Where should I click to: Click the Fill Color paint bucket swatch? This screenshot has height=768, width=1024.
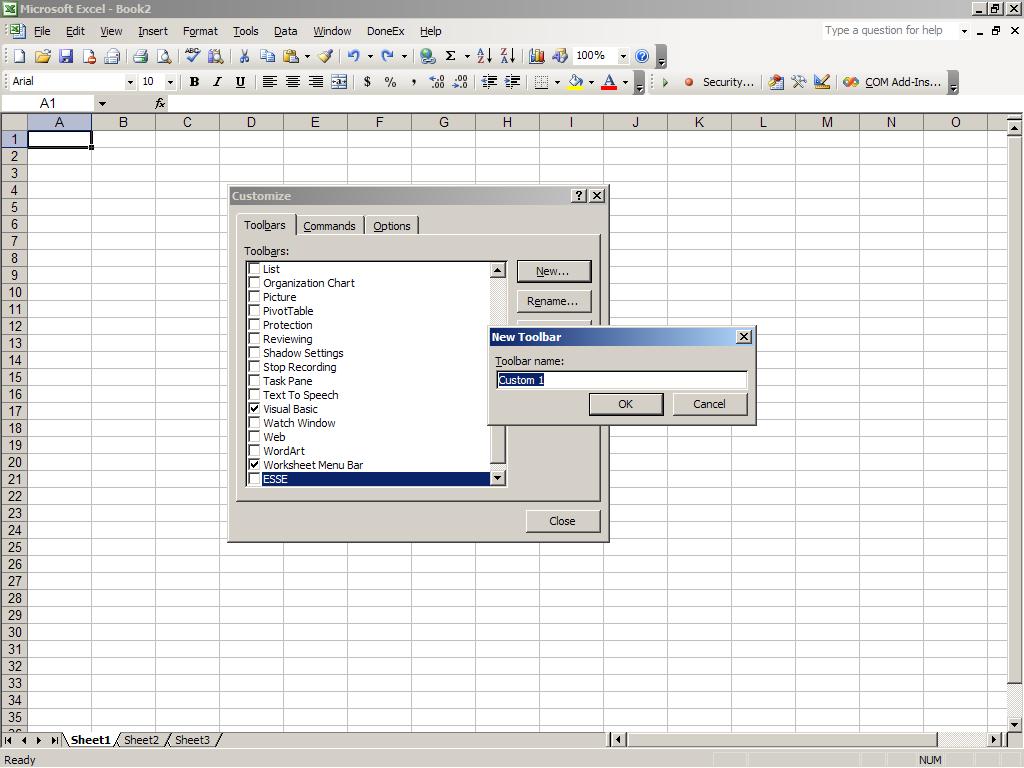pos(575,82)
